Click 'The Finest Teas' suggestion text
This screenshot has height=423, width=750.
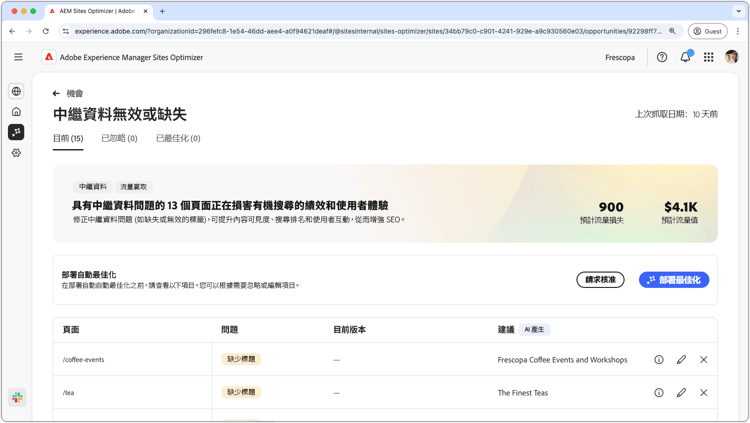coord(523,393)
